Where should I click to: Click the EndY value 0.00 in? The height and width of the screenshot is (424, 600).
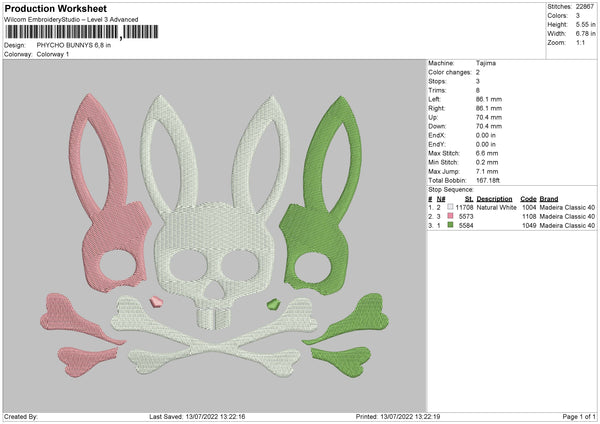[x=486, y=145]
